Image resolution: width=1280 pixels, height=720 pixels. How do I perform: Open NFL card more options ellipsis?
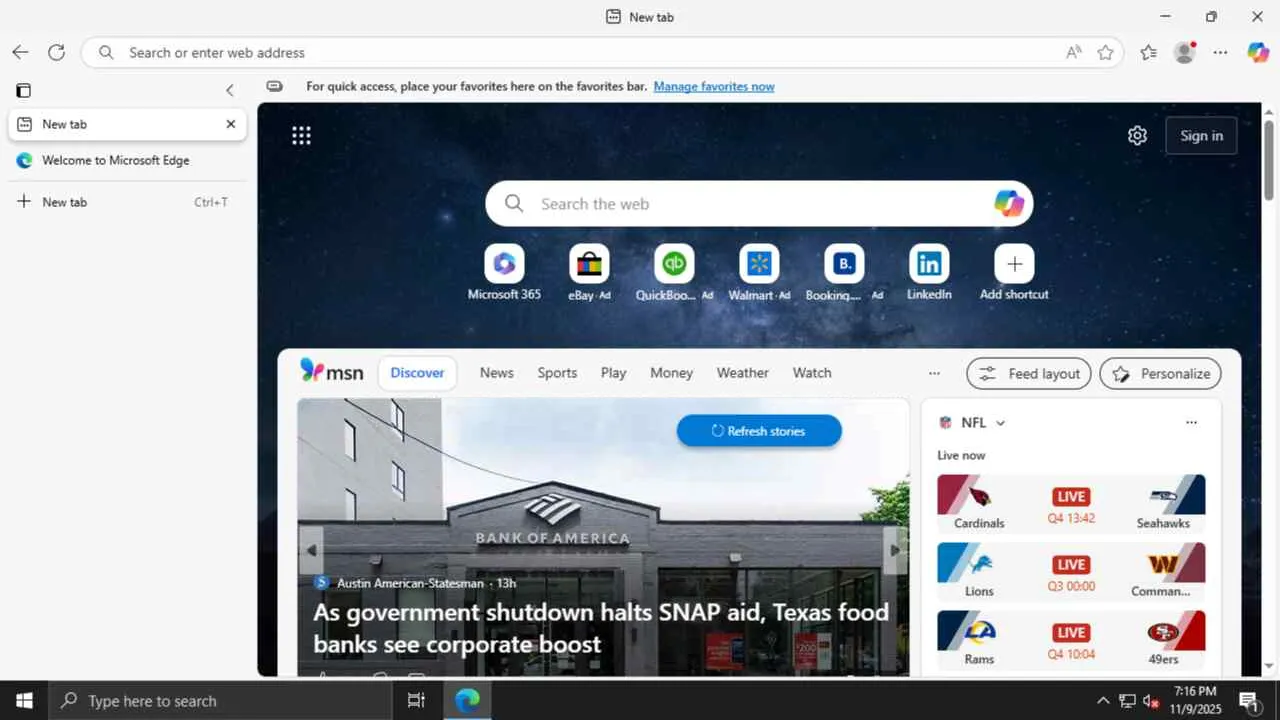tap(1191, 423)
